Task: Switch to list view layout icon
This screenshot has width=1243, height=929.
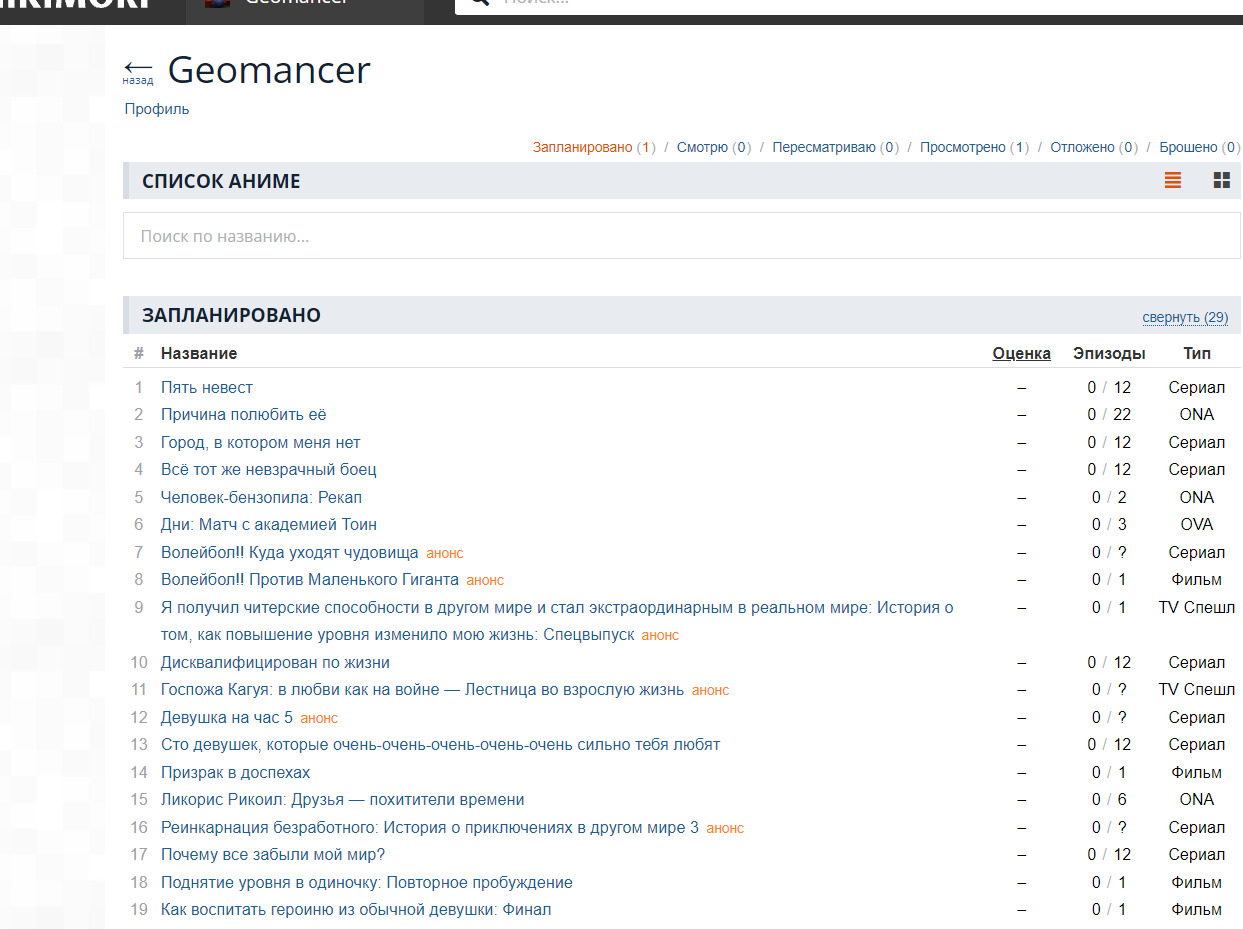Action: point(1173,181)
